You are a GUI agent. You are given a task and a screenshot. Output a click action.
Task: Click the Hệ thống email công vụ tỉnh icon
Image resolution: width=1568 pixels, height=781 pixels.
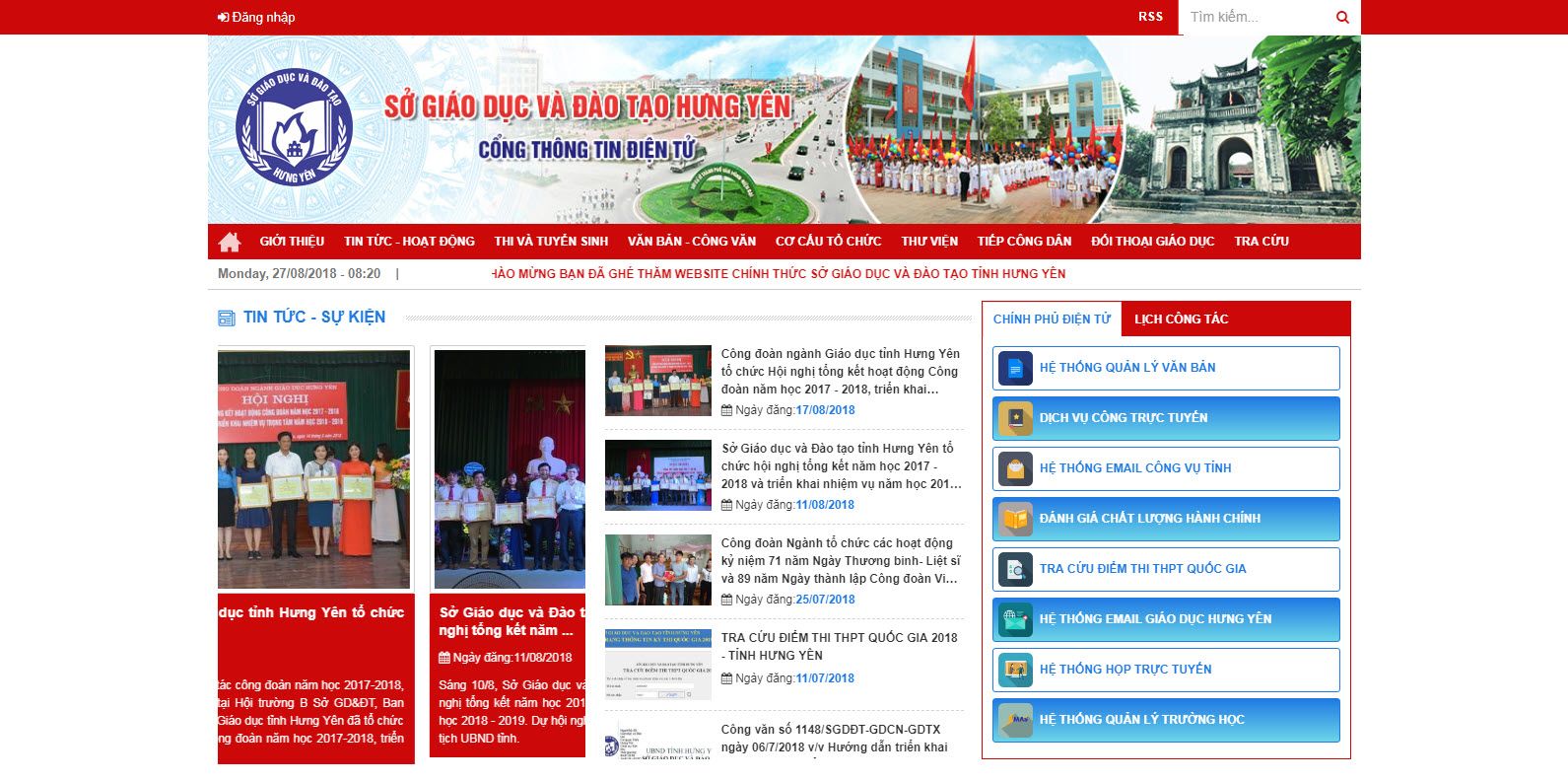tap(1015, 468)
